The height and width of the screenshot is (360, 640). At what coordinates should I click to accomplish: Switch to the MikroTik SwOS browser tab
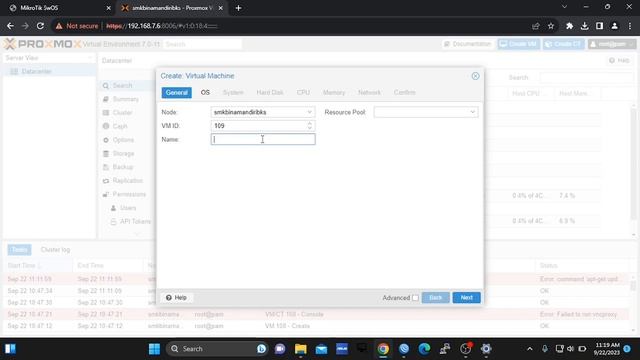(x=58, y=8)
